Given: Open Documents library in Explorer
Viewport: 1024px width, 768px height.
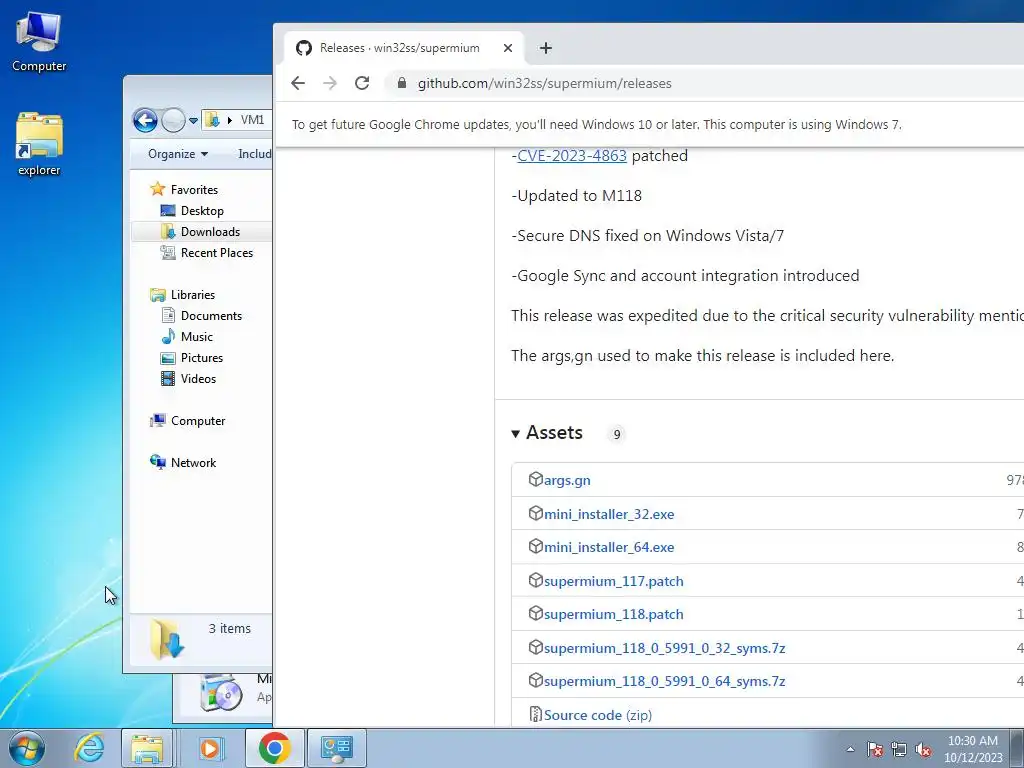Looking at the screenshot, I should [x=211, y=315].
